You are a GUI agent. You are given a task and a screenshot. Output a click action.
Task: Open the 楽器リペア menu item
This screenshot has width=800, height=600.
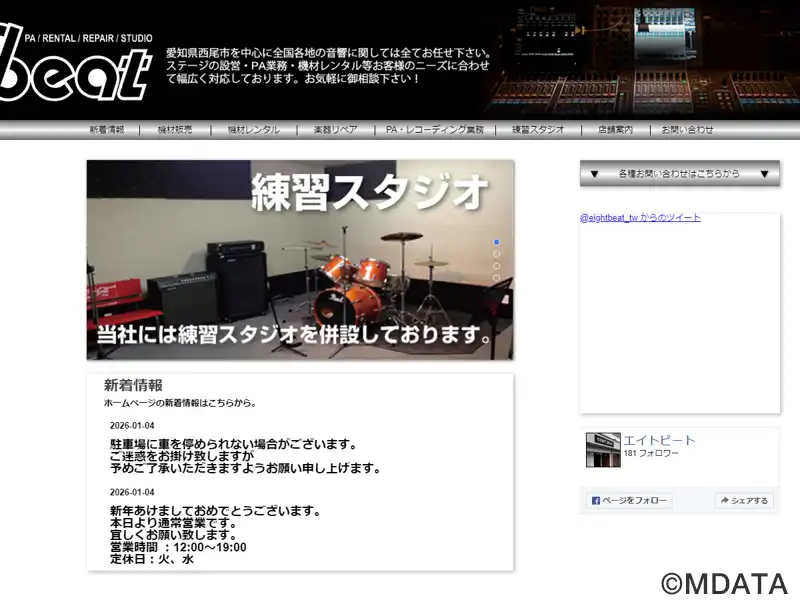[x=335, y=130]
